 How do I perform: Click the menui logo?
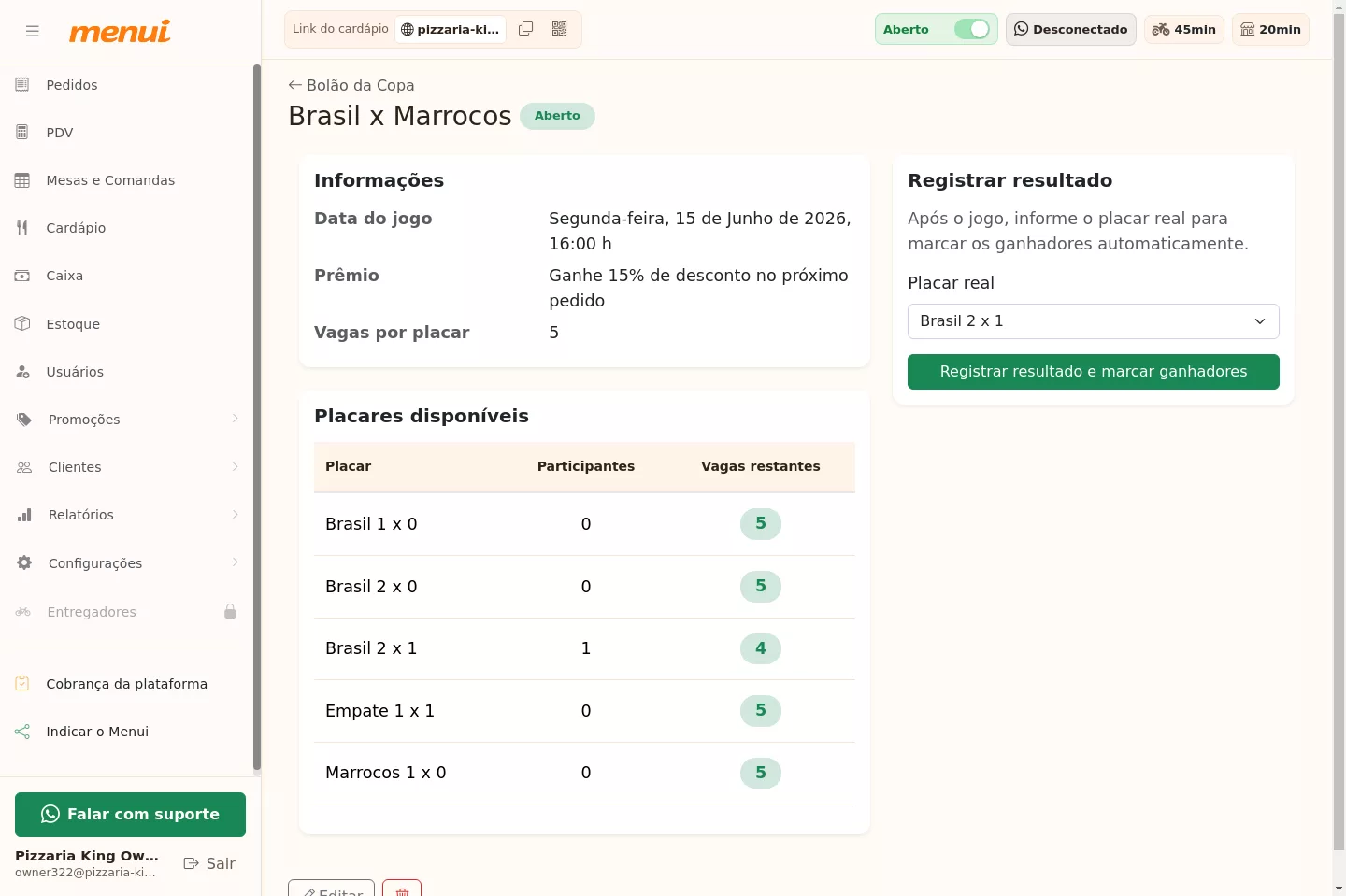(x=120, y=31)
